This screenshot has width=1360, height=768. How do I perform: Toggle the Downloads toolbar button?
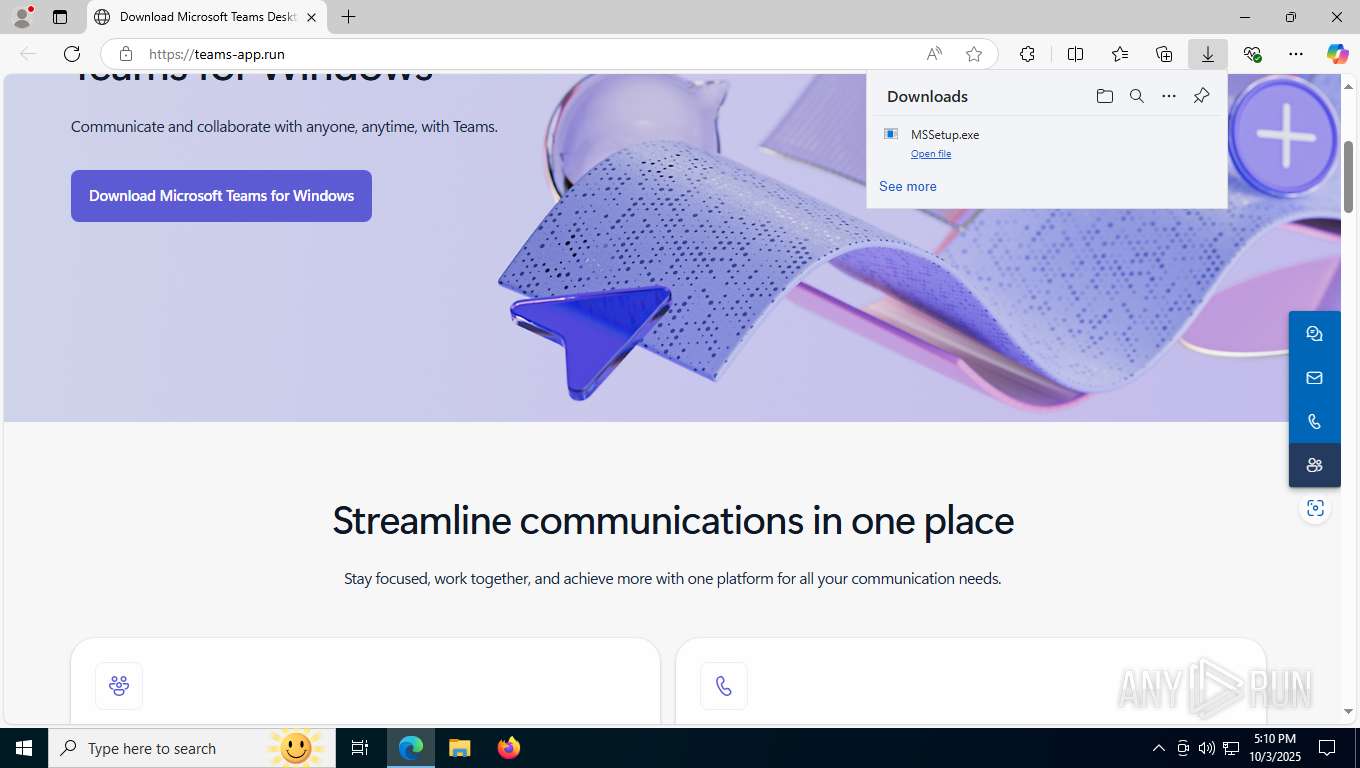pyautogui.click(x=1208, y=54)
